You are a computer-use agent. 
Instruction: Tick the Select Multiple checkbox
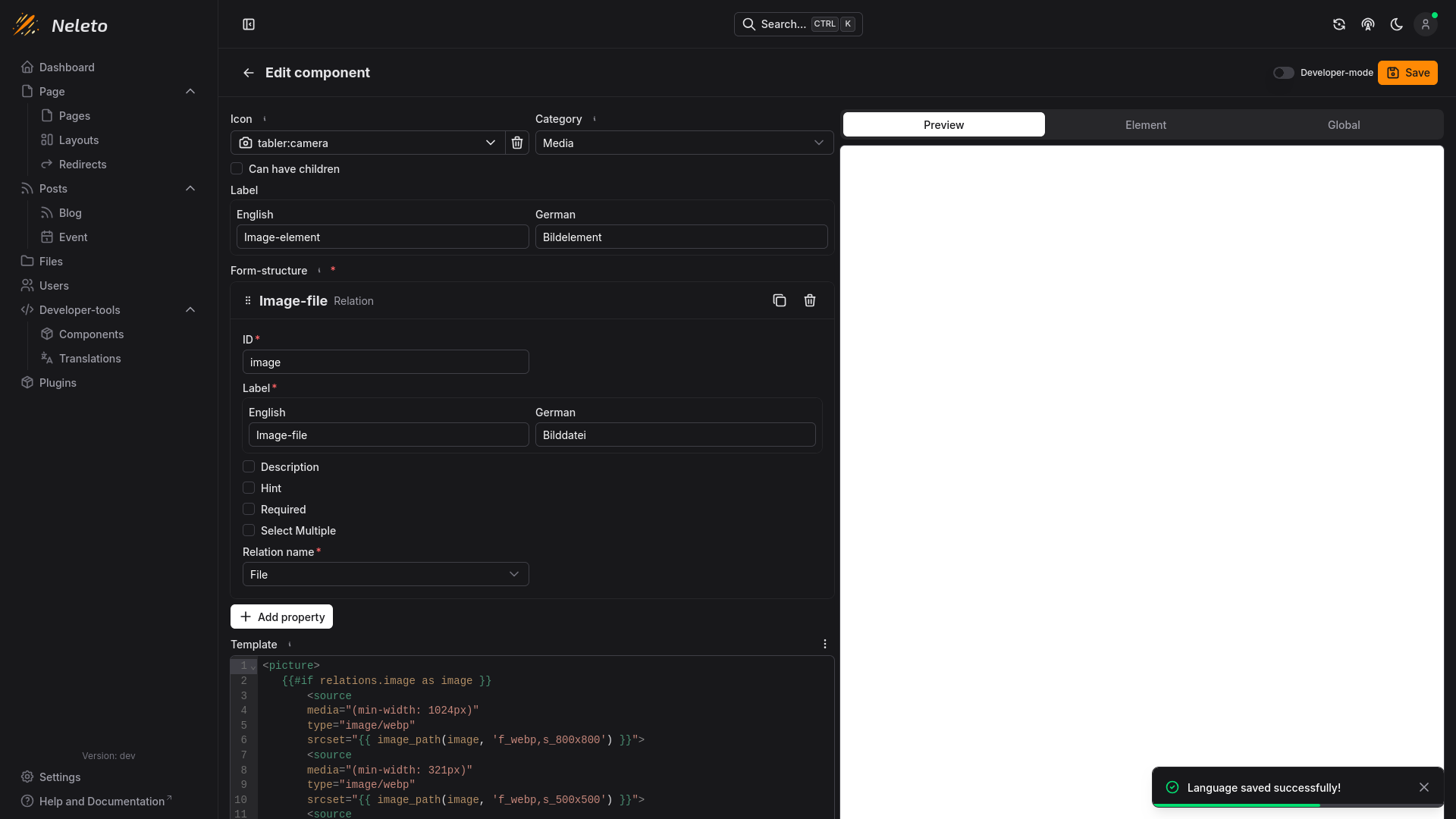coord(249,530)
